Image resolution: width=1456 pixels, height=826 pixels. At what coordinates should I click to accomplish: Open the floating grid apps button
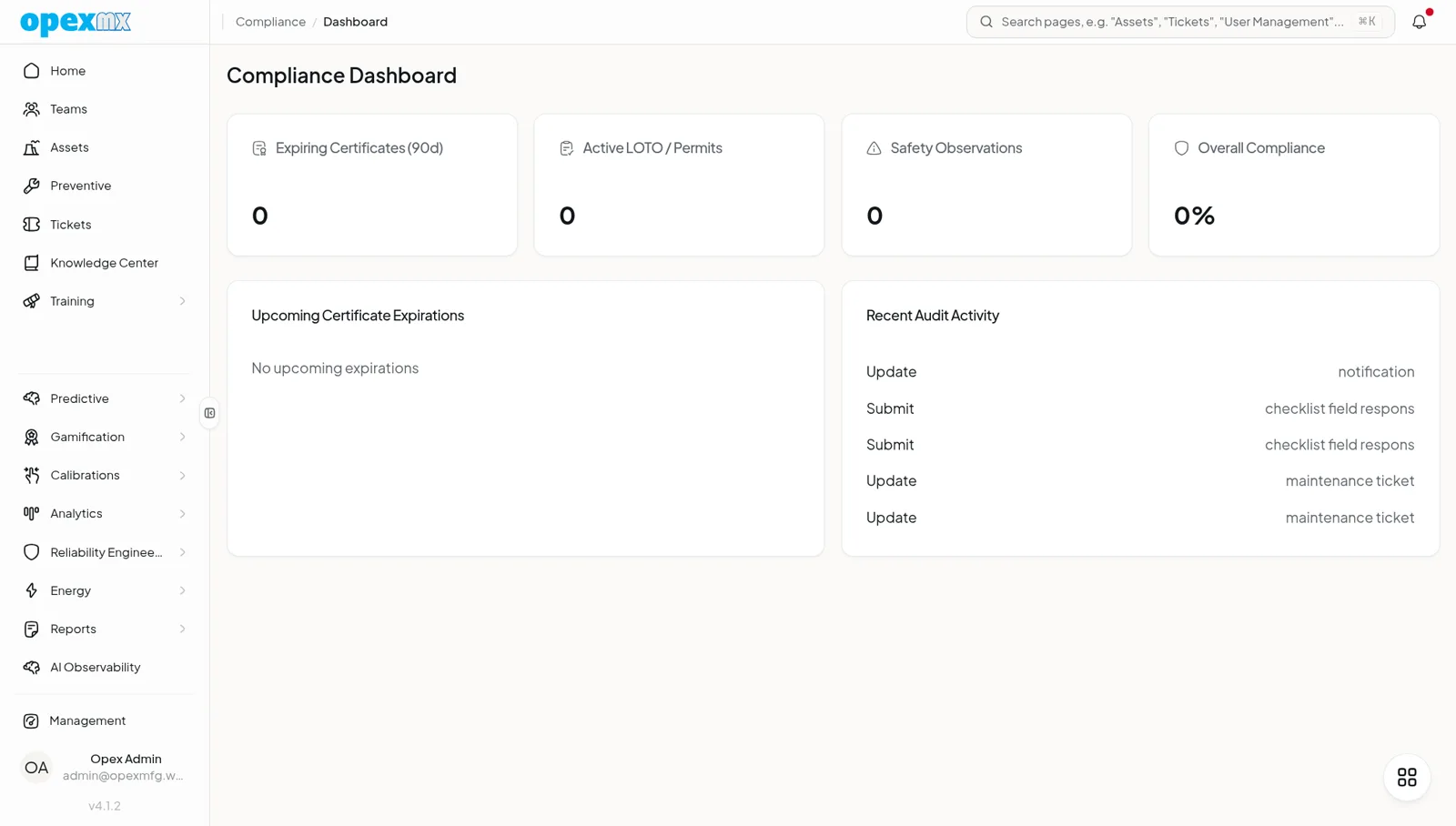(x=1407, y=778)
